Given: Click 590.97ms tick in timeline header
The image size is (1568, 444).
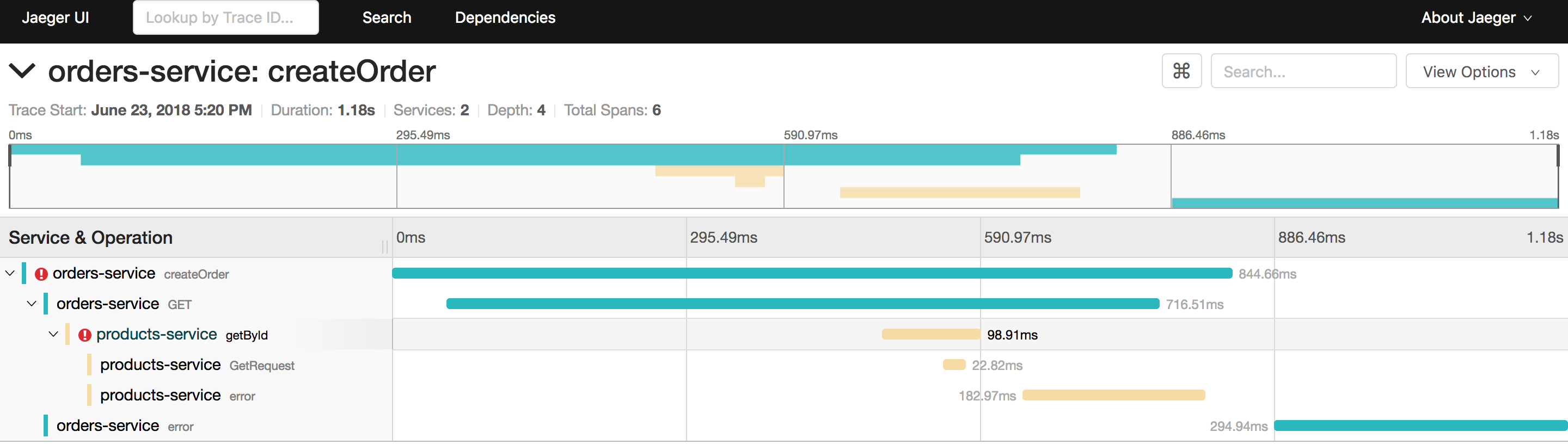Looking at the screenshot, I should click(x=1018, y=238).
